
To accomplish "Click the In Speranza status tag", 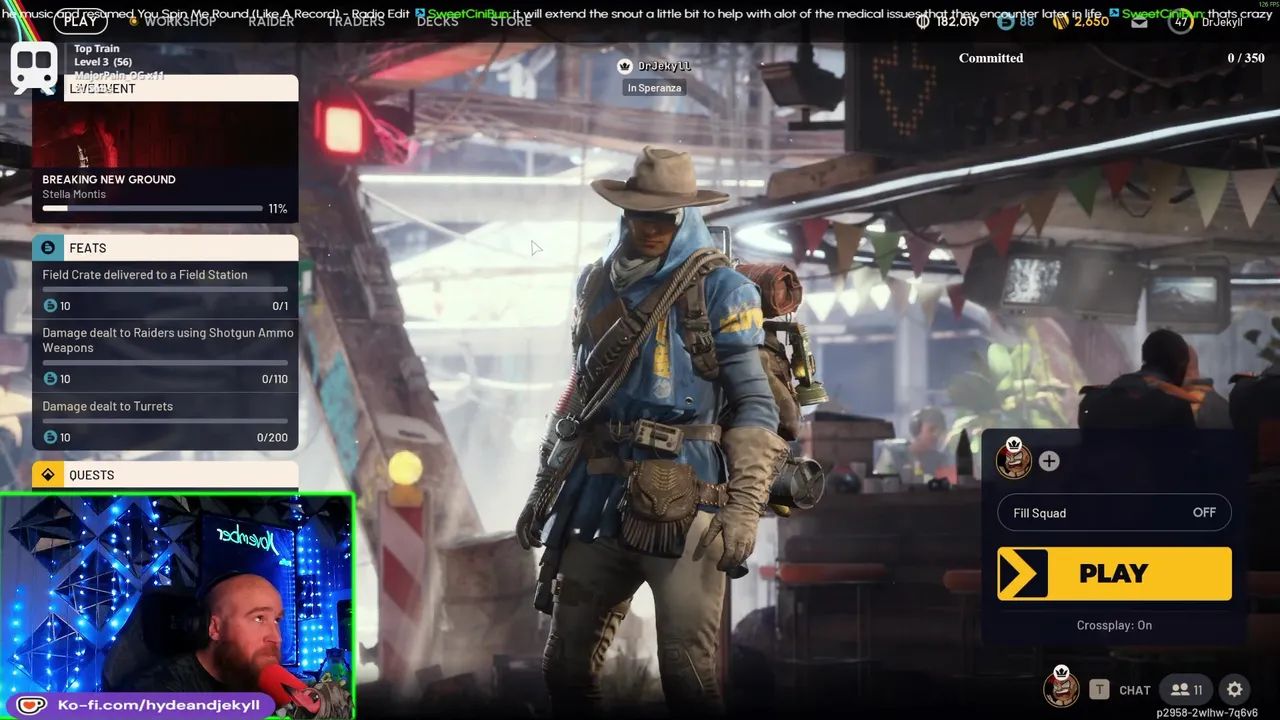I will 654,88.
